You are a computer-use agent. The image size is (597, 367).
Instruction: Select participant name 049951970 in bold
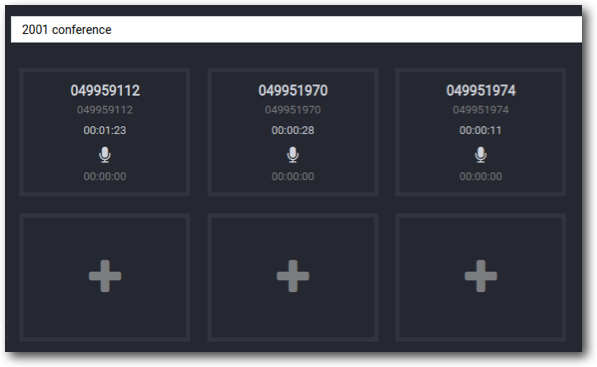coord(293,91)
